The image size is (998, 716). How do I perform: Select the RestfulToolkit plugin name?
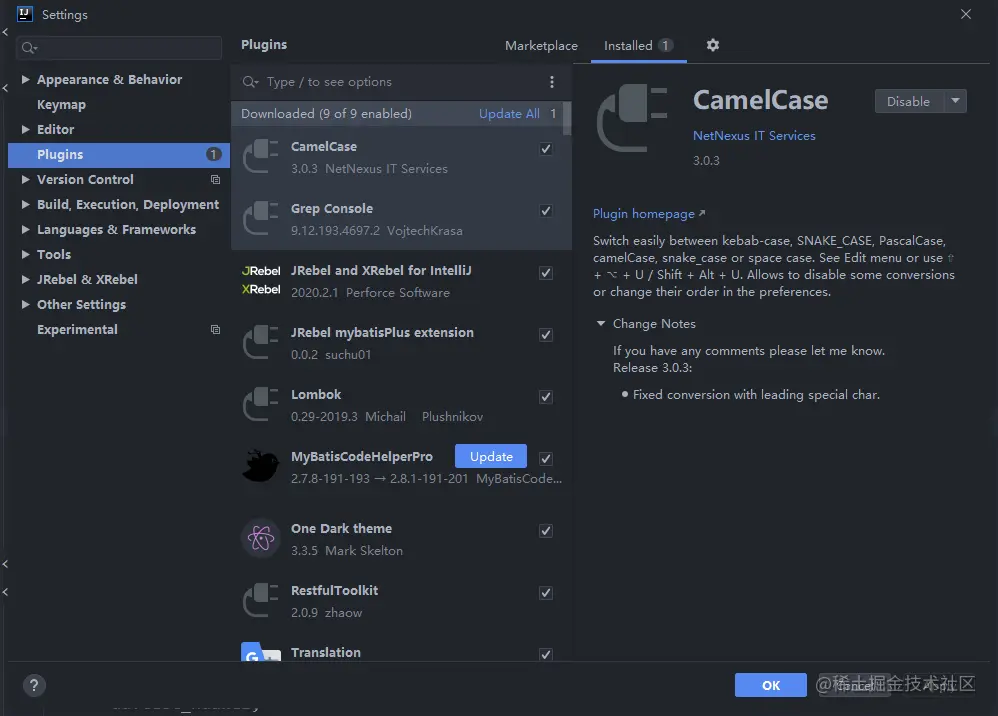[x=334, y=591]
